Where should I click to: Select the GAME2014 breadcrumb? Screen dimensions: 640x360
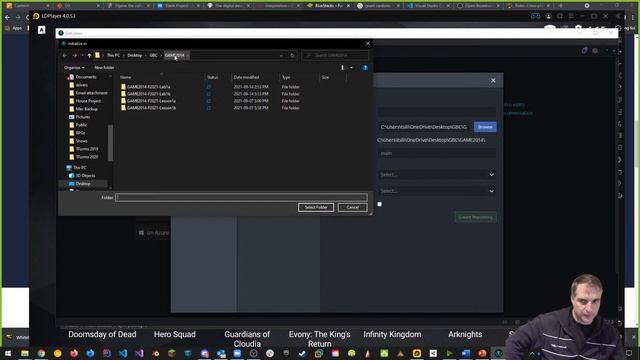[174, 56]
